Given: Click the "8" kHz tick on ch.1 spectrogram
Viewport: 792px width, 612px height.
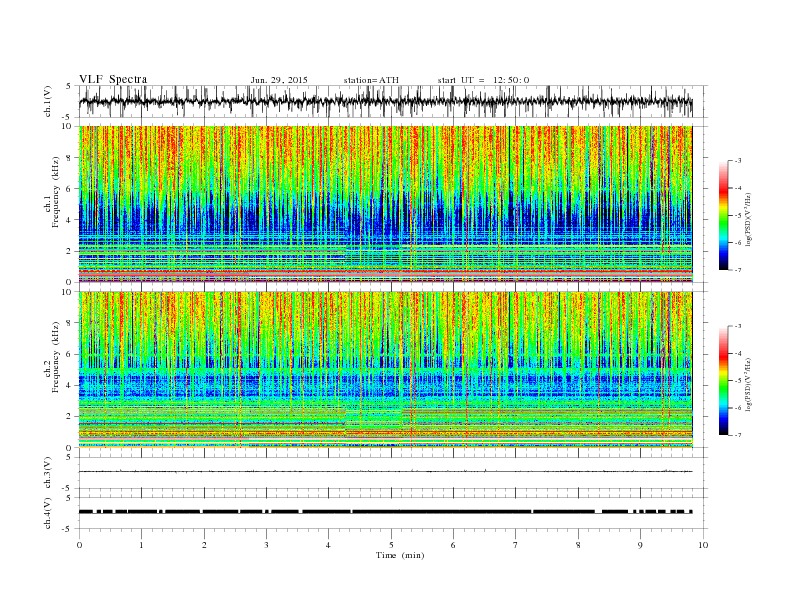Looking at the screenshot, I should point(70,158).
